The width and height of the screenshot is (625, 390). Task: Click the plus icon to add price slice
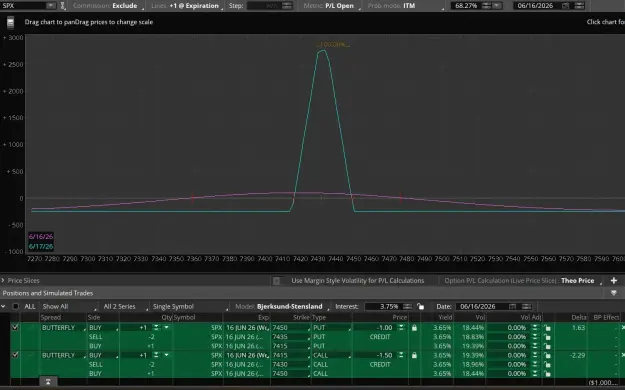point(614,281)
